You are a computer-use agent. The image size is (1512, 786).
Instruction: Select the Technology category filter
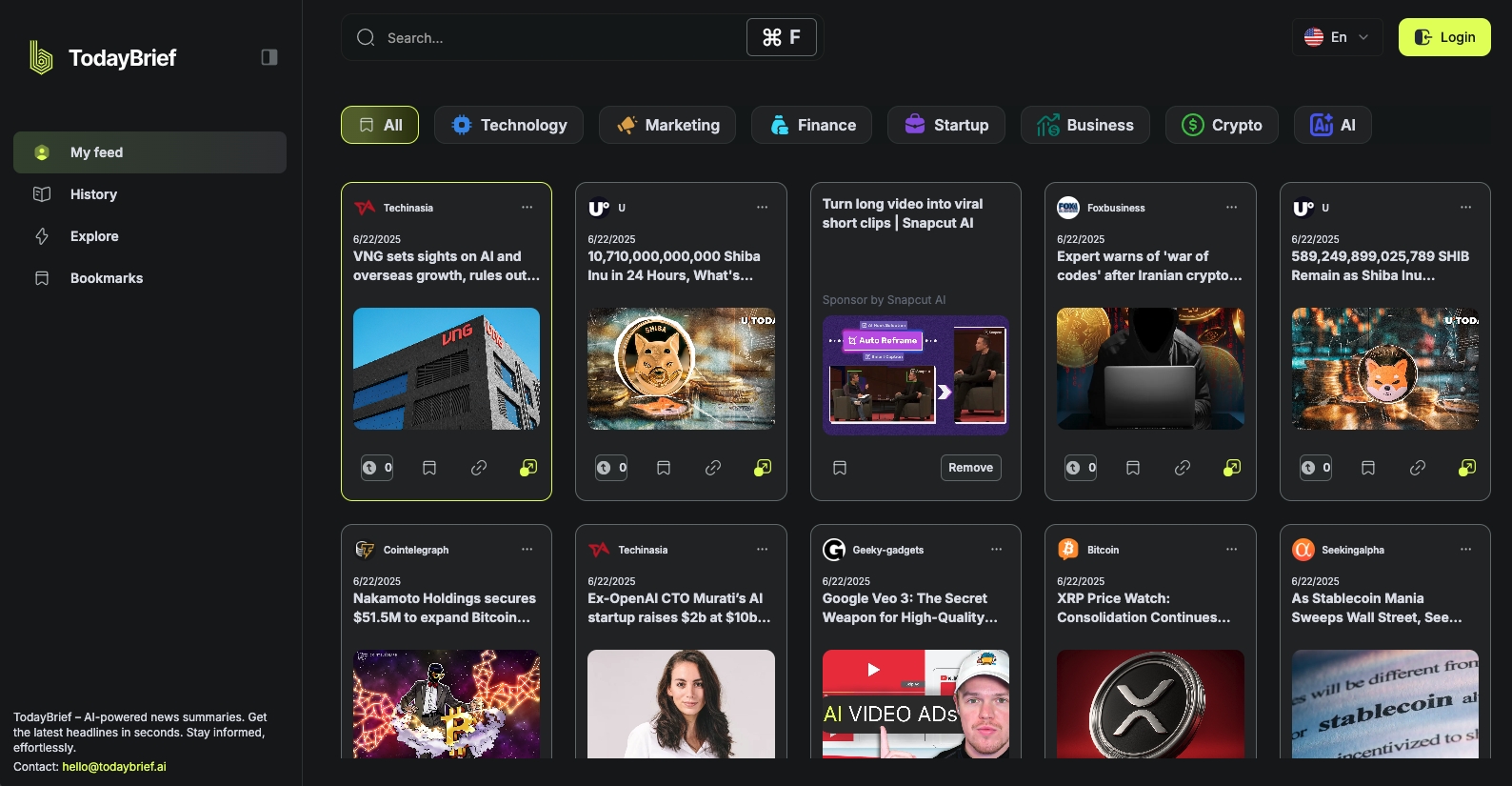point(508,125)
